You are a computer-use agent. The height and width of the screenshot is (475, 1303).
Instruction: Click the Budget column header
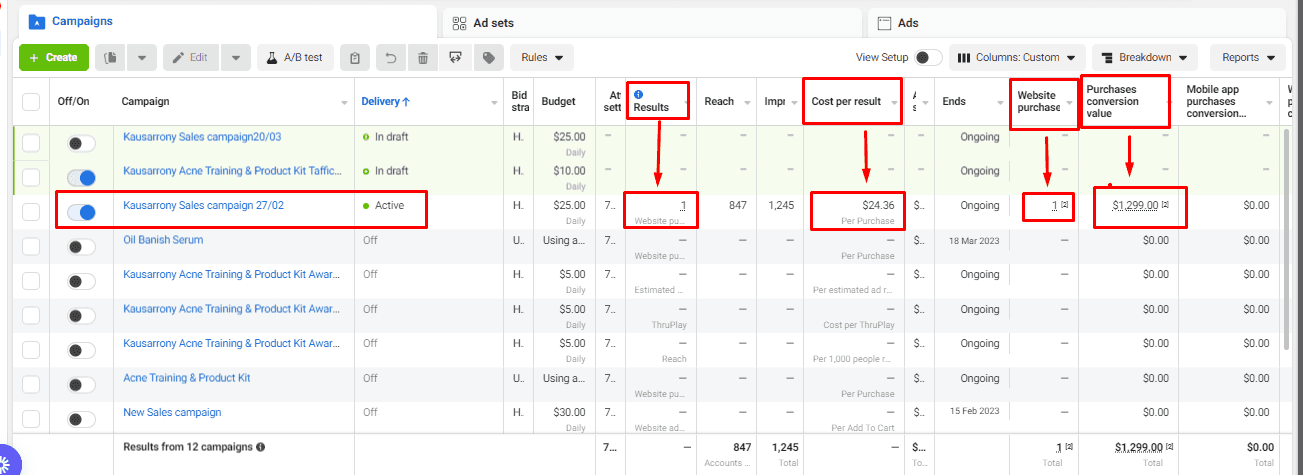tap(558, 102)
